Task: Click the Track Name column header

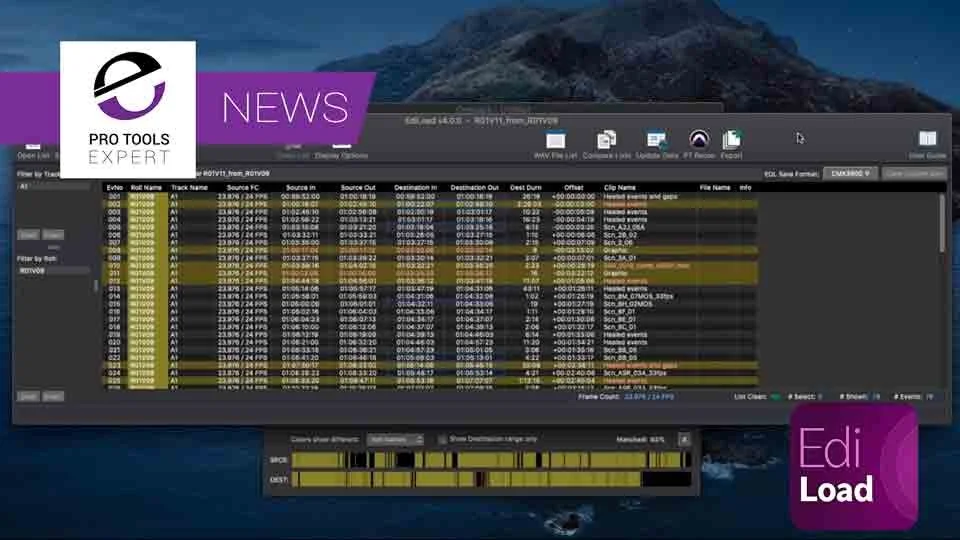Action: point(189,187)
